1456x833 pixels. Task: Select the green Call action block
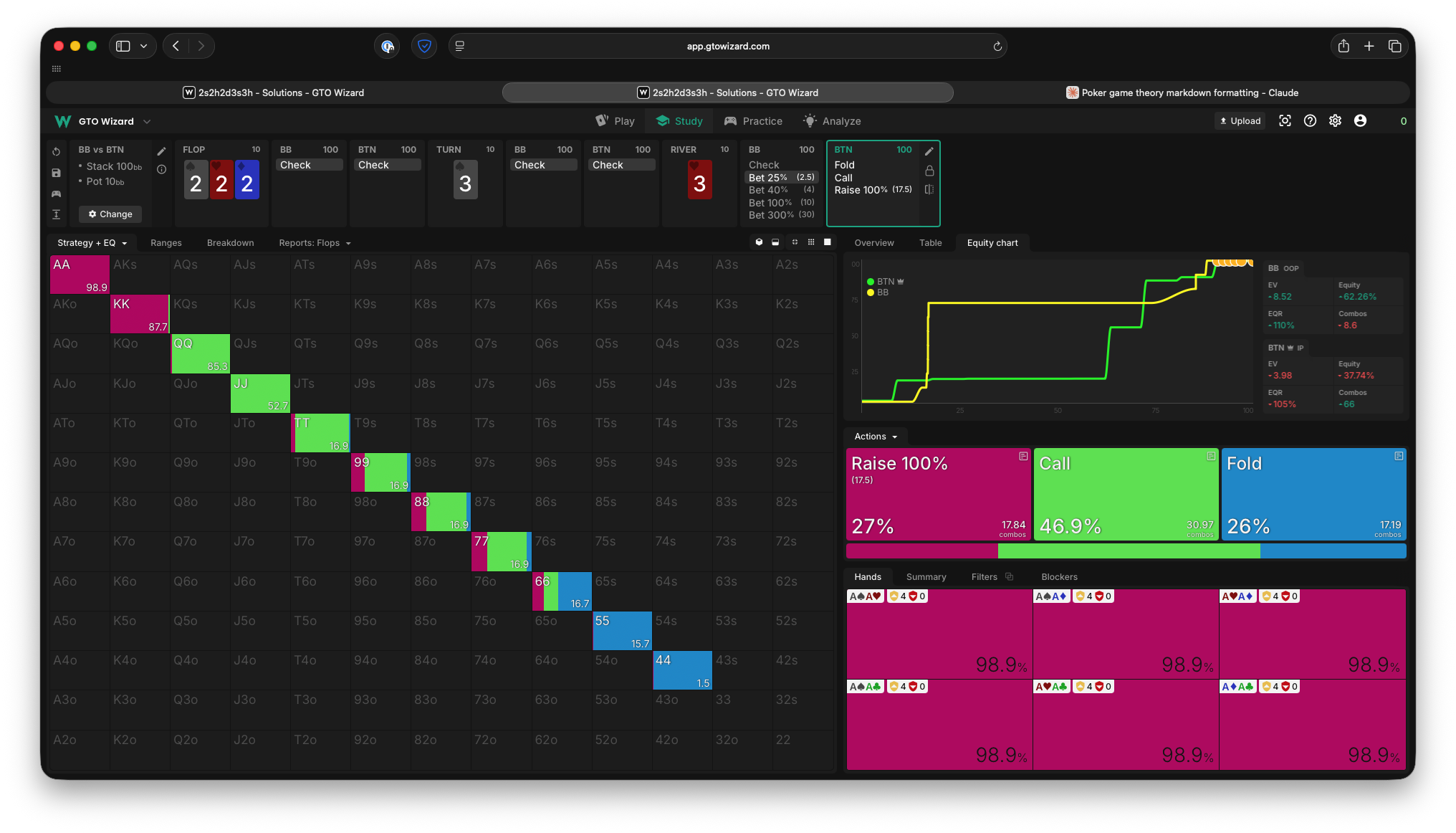pyautogui.click(x=1126, y=494)
